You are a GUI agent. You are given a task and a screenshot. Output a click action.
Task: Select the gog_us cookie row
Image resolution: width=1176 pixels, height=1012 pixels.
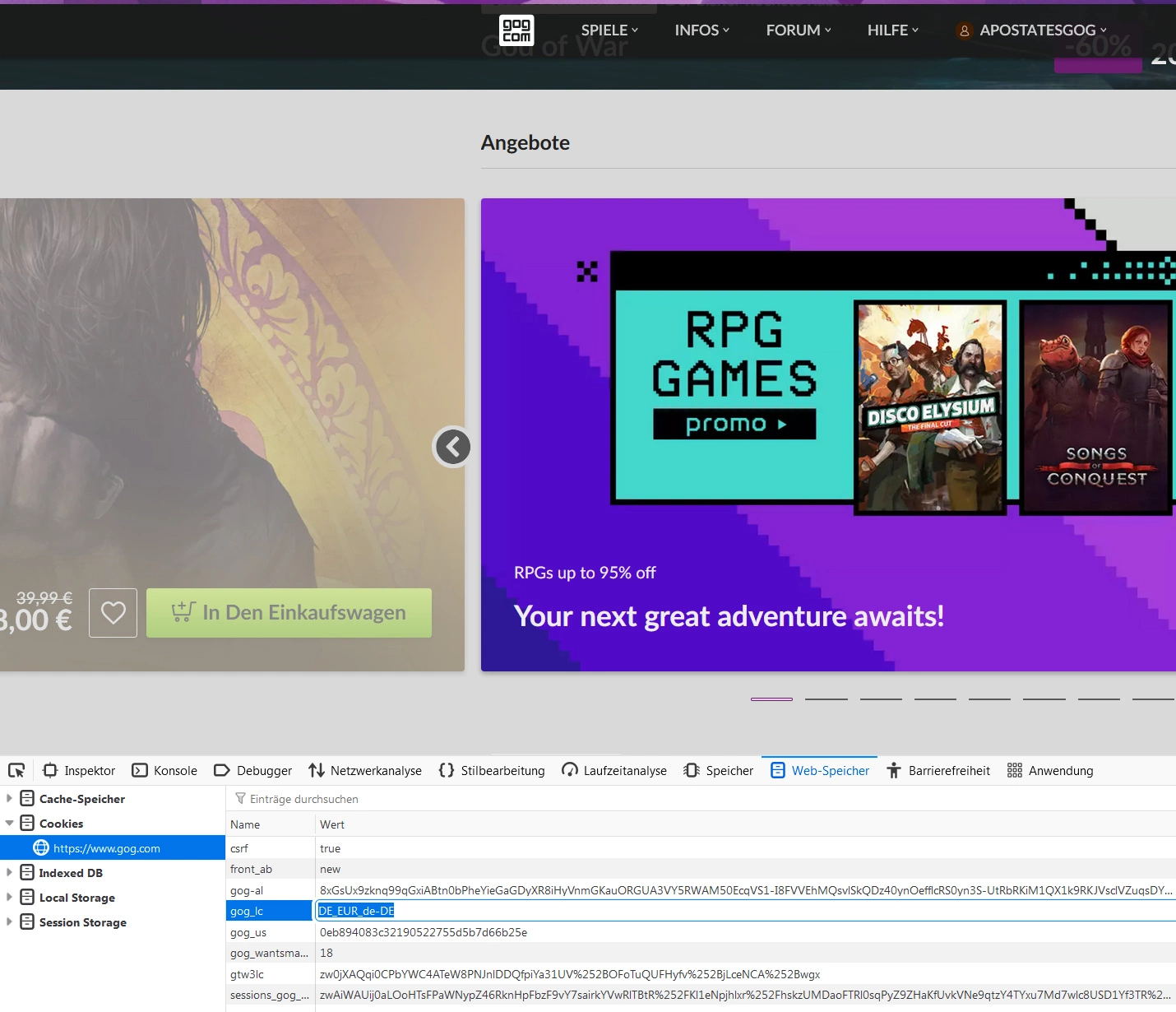(x=701, y=932)
